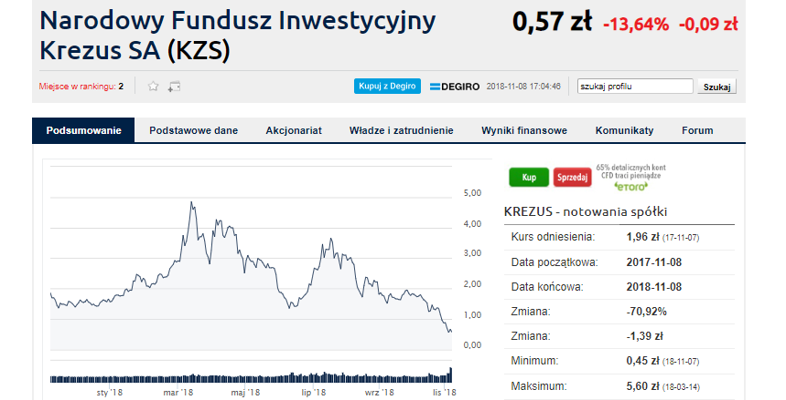
Task: Focus the szukaj profilu search field
Action: [x=635, y=86]
